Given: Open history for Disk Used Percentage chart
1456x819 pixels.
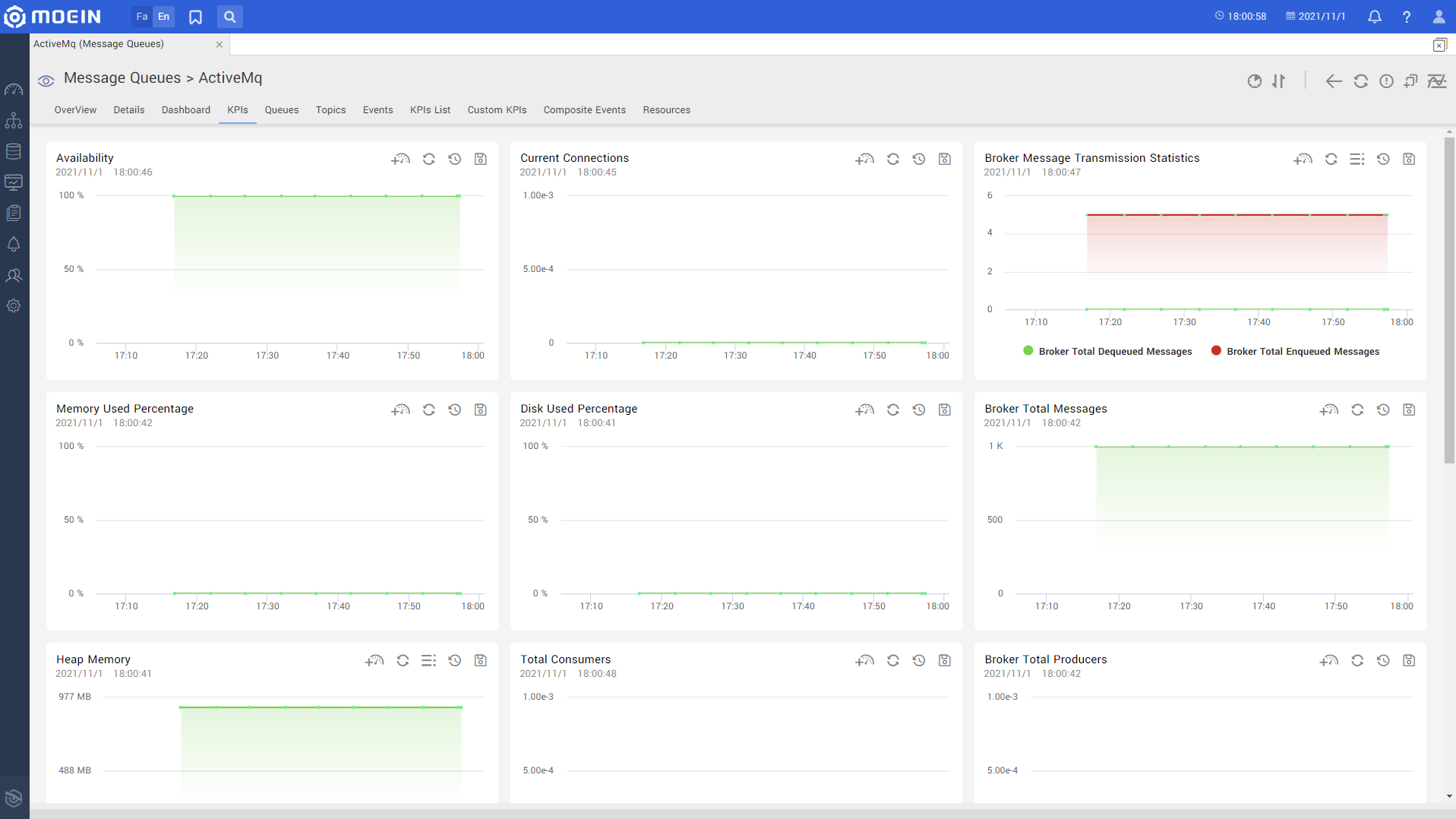Looking at the screenshot, I should click(919, 410).
